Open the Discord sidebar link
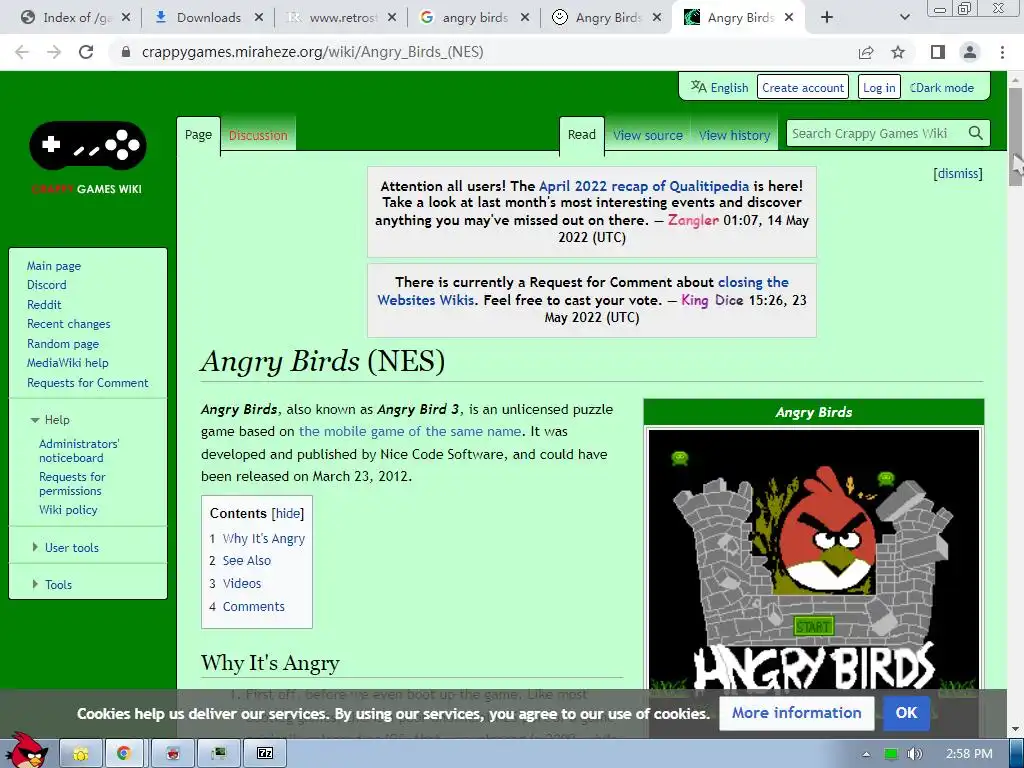Screen dimensions: 1024x768 46,285
